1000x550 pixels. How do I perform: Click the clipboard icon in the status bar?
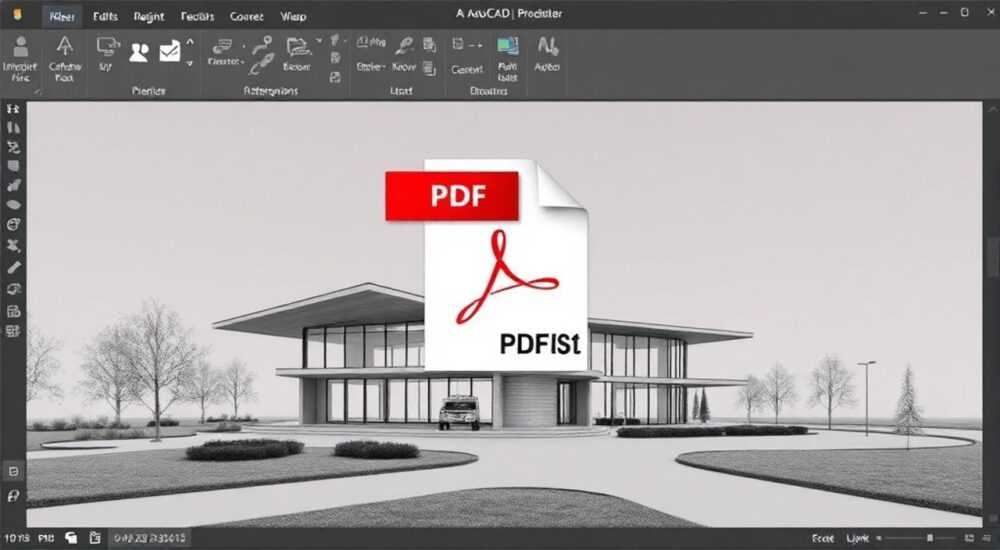pyautogui.click(x=95, y=538)
